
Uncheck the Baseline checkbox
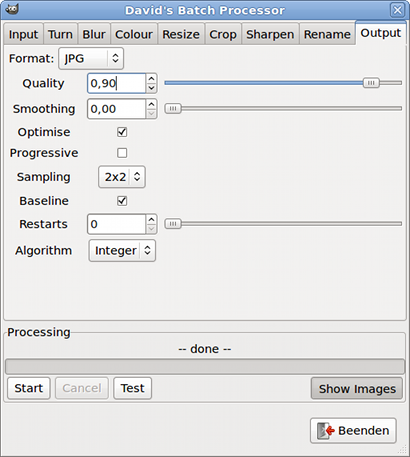click(122, 201)
